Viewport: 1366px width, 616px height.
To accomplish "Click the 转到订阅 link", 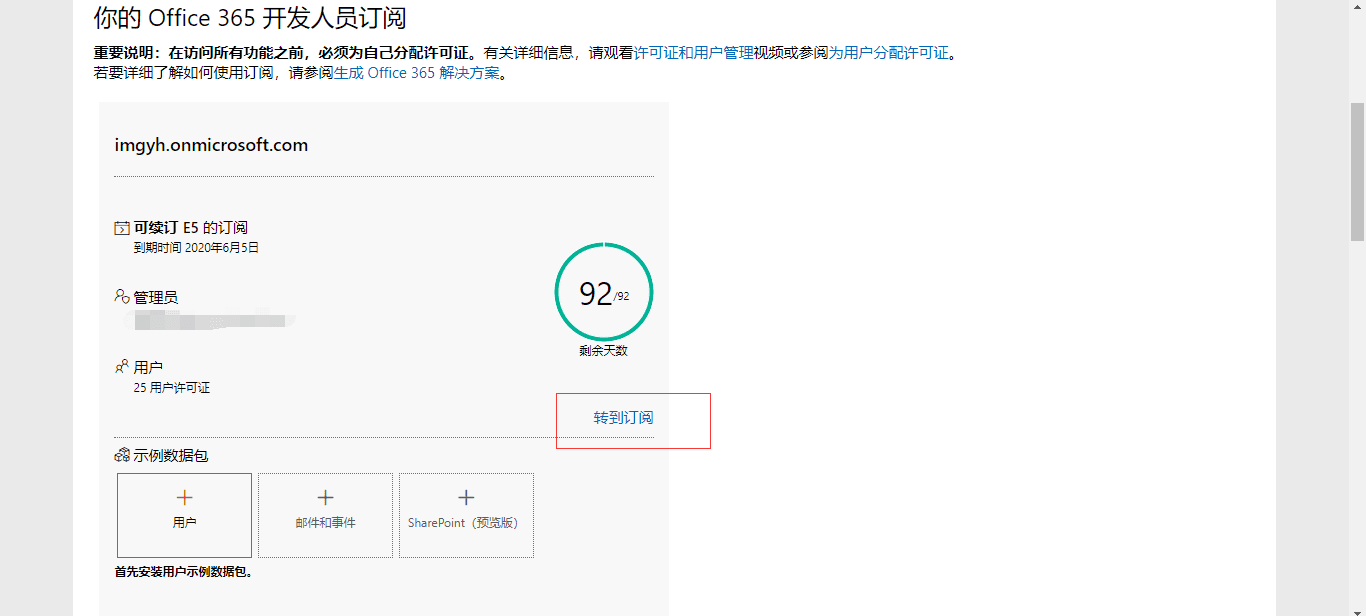I will (623, 418).
